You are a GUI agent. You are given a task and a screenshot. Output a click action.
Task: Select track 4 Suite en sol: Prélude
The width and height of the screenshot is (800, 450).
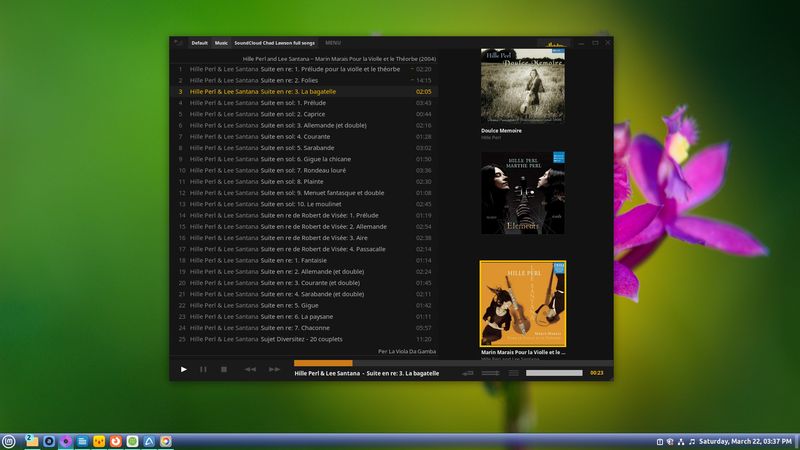[305, 103]
